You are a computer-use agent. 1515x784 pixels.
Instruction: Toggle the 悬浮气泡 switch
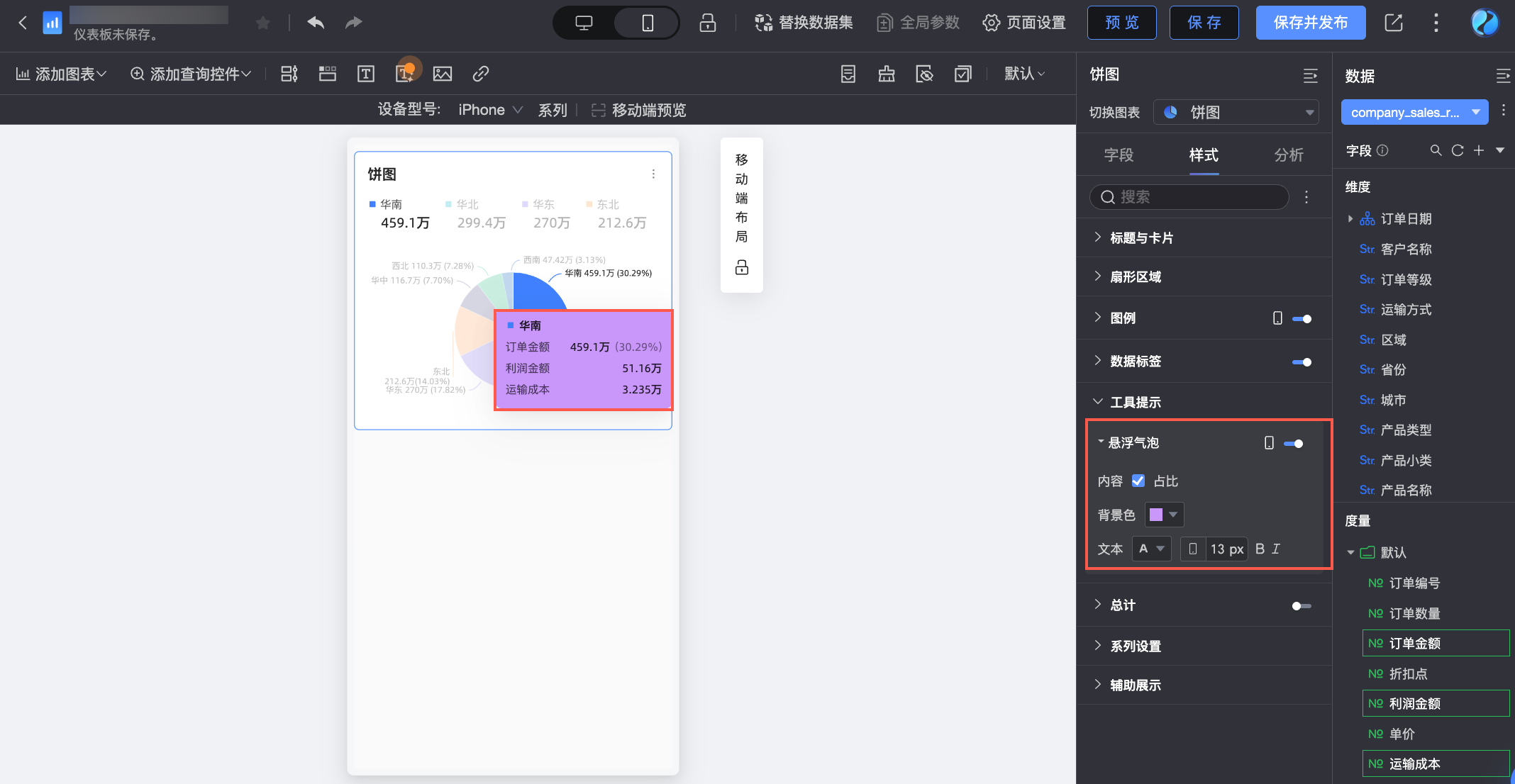[x=1294, y=444]
